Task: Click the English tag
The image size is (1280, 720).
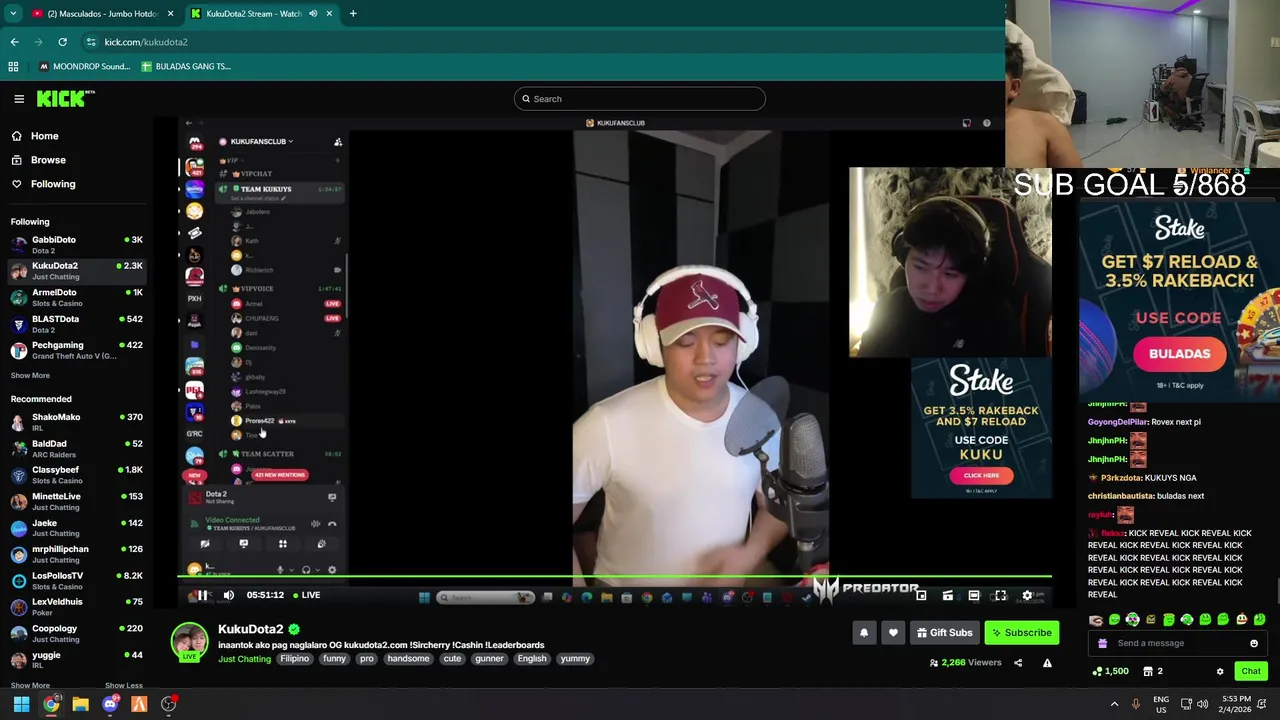Action: tap(532, 659)
